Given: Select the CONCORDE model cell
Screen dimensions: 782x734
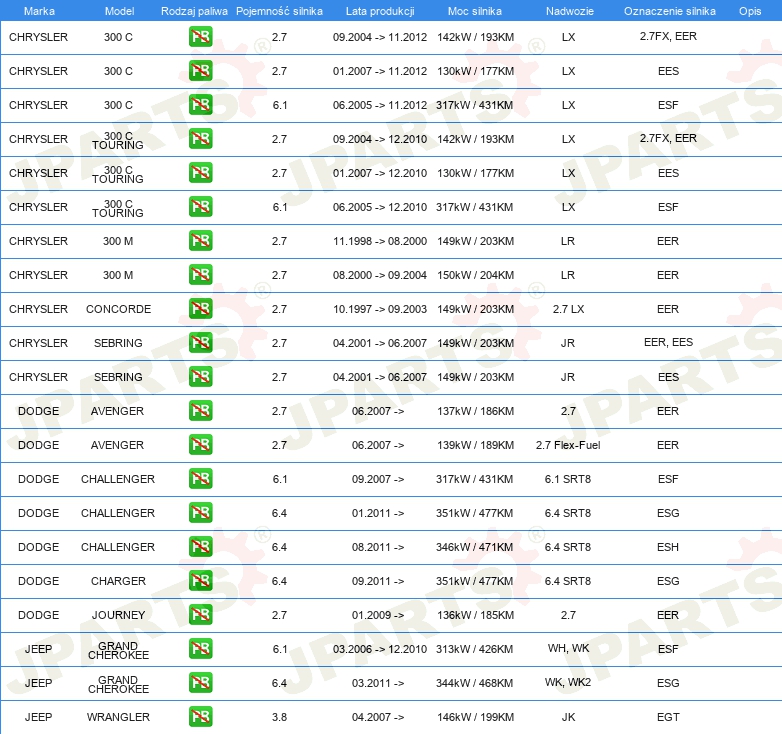Looking at the screenshot, I should point(118,309).
